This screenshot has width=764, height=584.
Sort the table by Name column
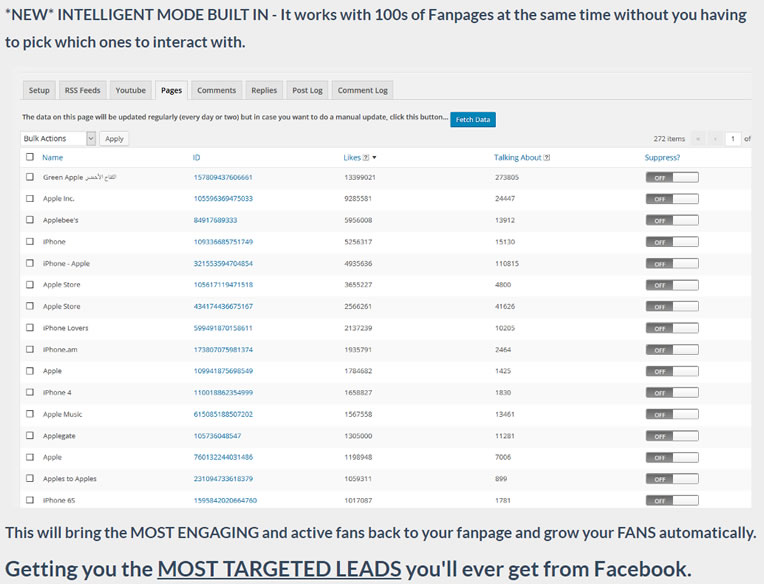pos(53,158)
